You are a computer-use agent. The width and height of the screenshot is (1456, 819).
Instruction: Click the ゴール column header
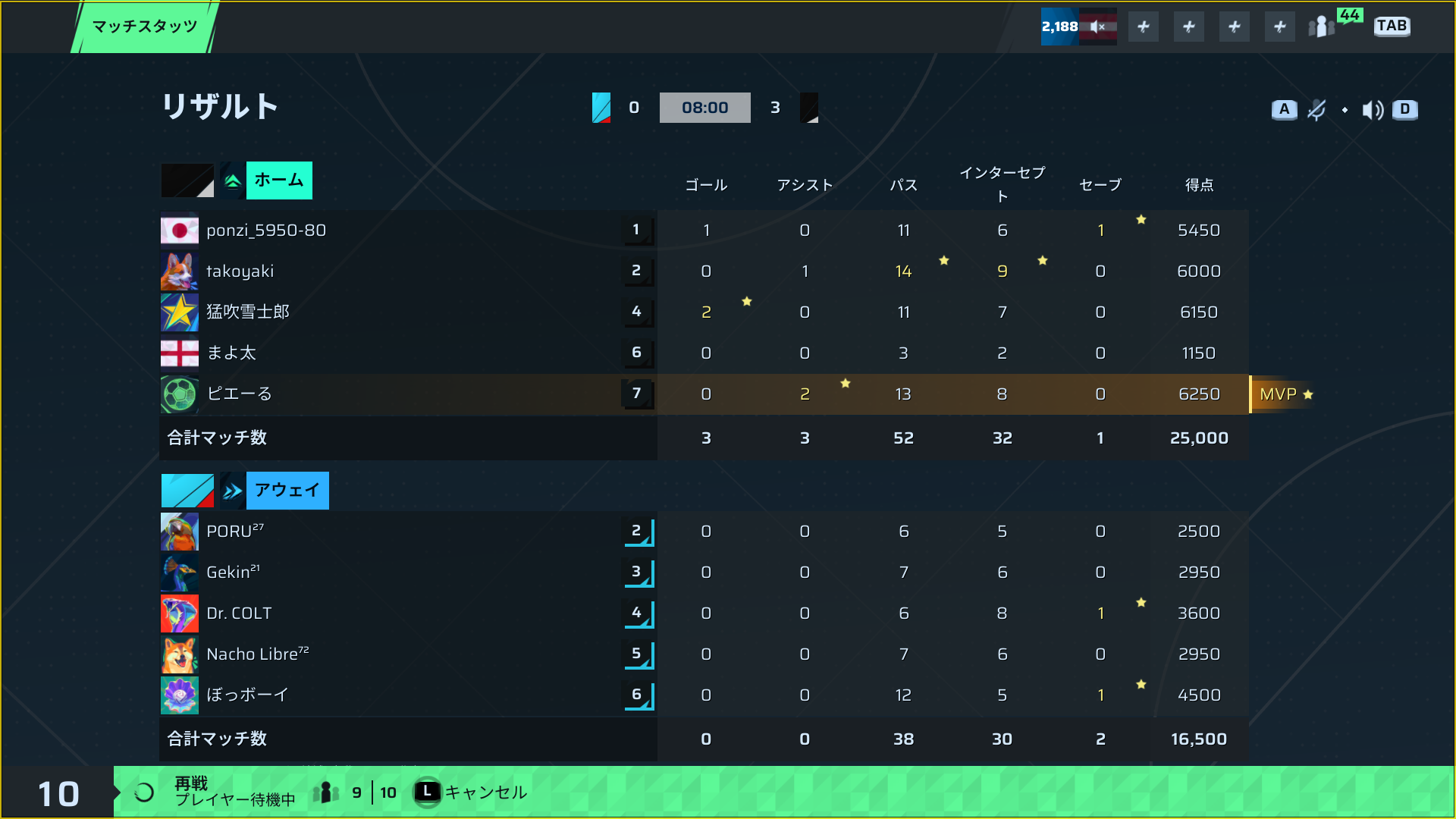coord(706,185)
